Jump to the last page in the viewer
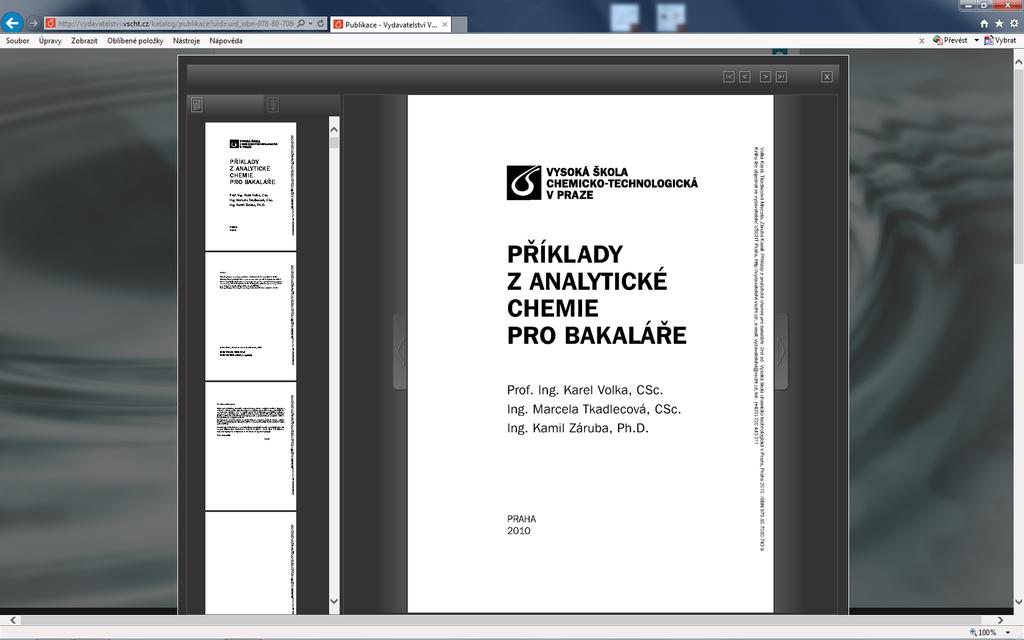 781,77
